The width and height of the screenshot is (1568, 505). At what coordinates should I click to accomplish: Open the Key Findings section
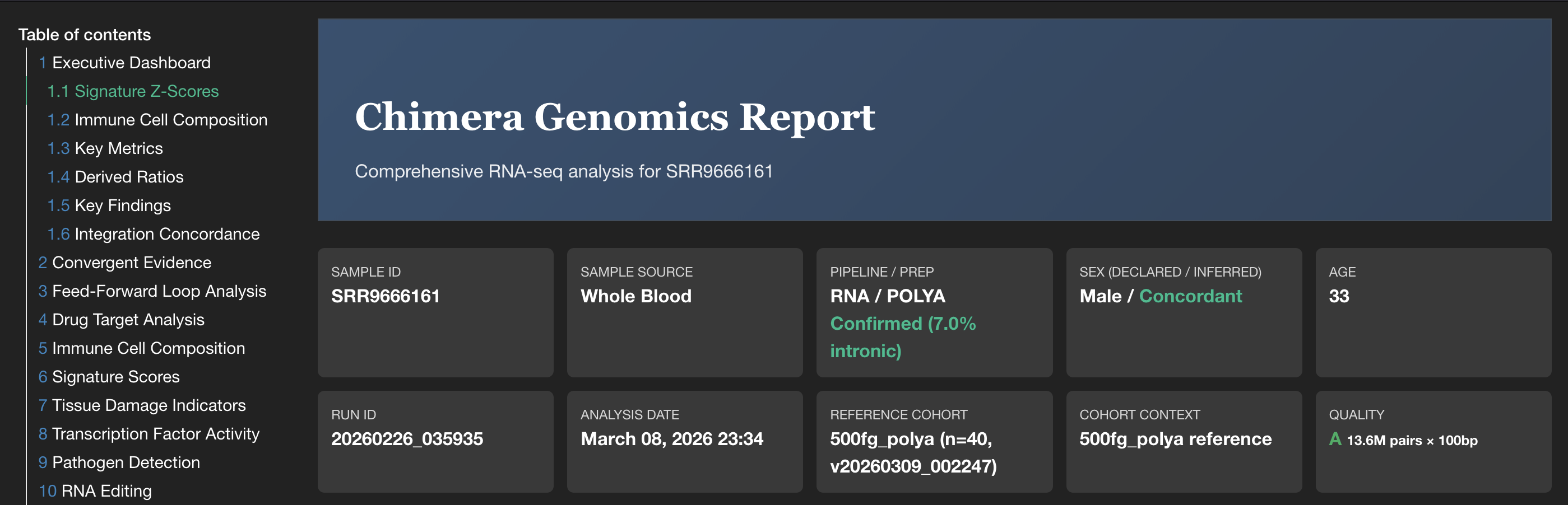tap(122, 205)
